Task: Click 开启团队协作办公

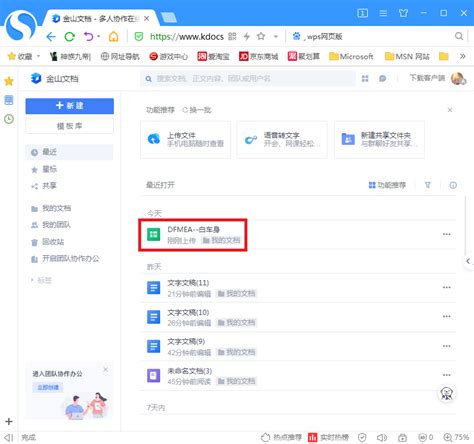Action: tap(65, 259)
